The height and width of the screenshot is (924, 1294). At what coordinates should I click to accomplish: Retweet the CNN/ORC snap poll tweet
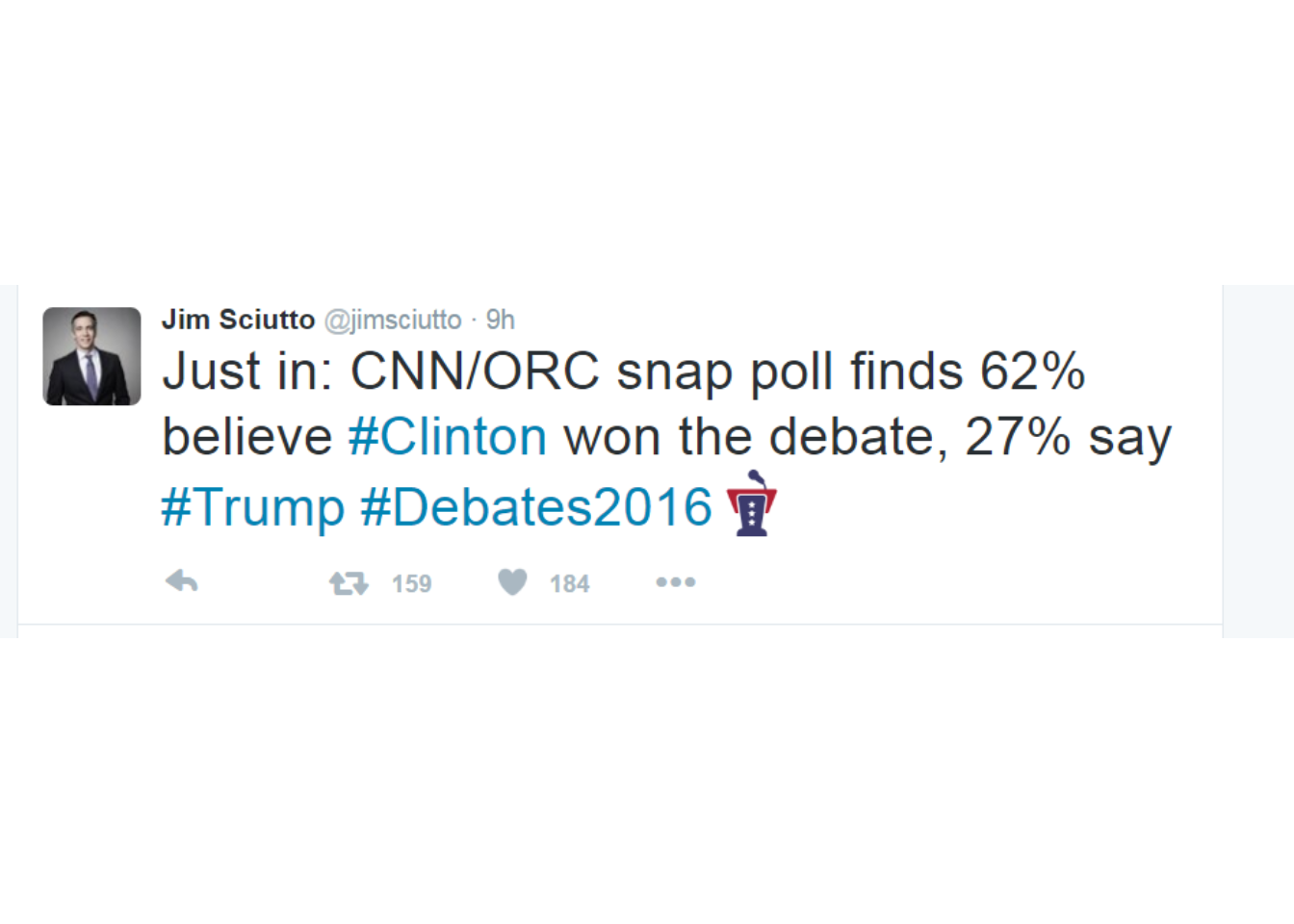click(349, 583)
